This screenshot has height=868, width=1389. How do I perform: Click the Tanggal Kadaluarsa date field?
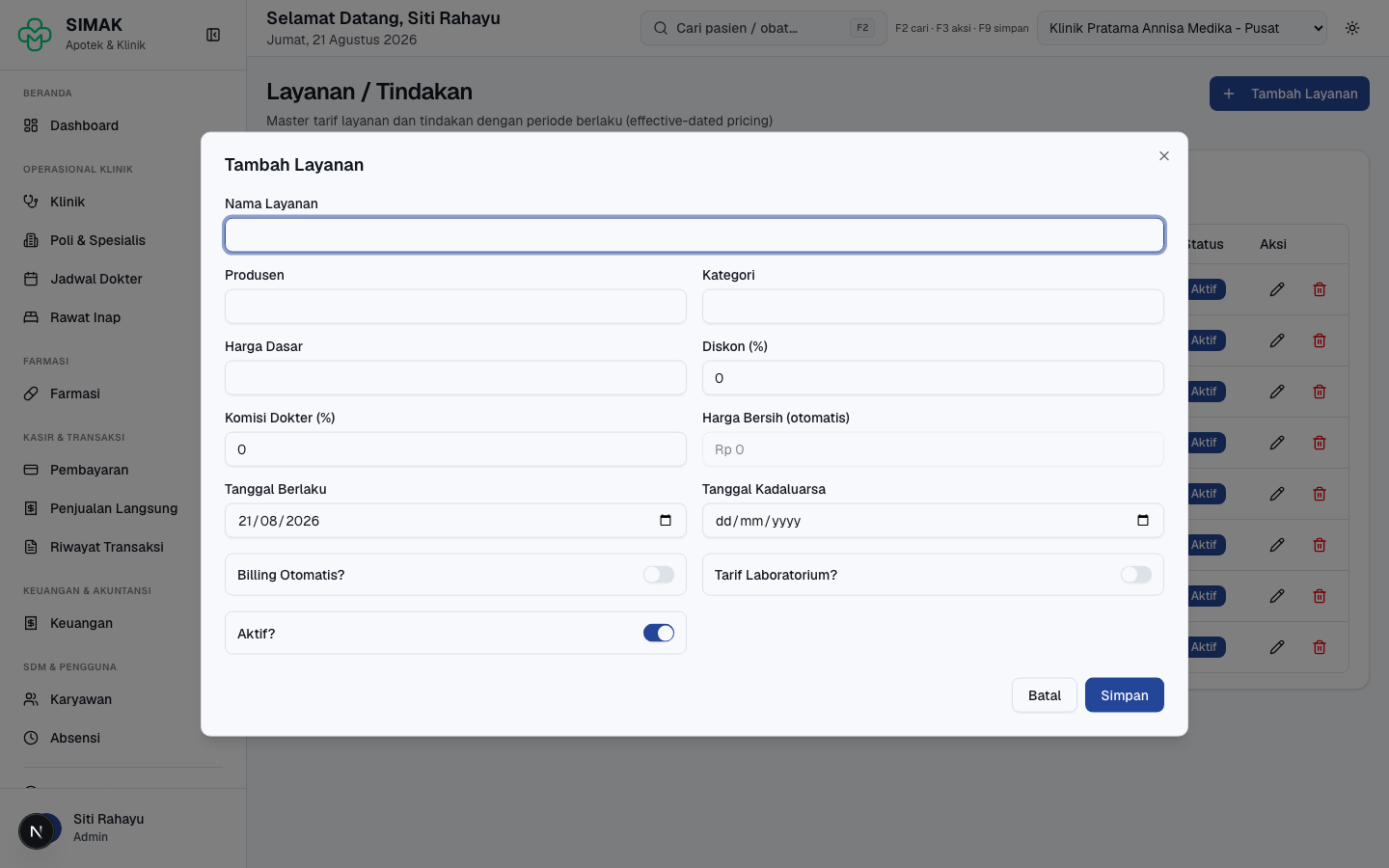point(933,521)
